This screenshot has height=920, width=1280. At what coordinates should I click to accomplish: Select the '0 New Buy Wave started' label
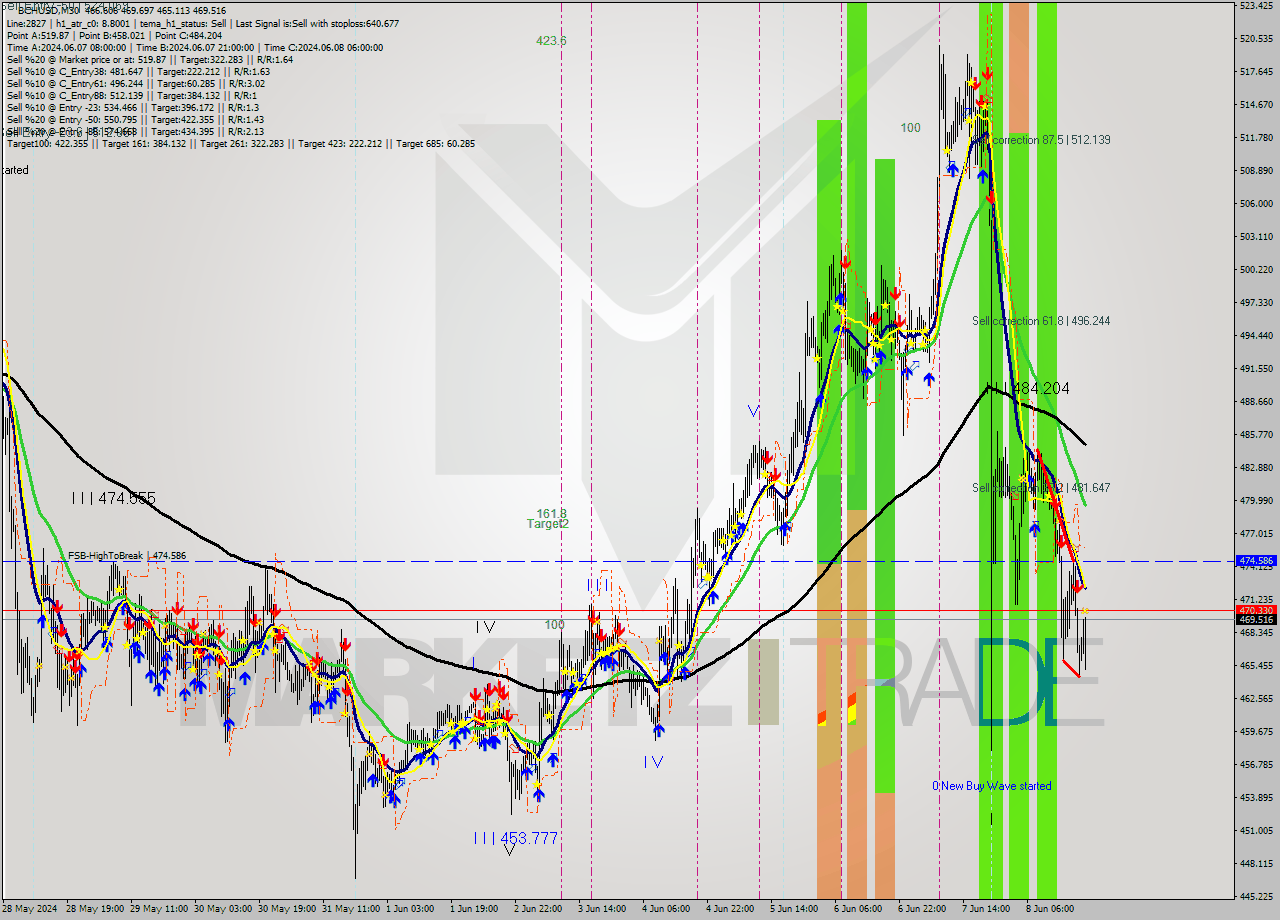click(992, 786)
